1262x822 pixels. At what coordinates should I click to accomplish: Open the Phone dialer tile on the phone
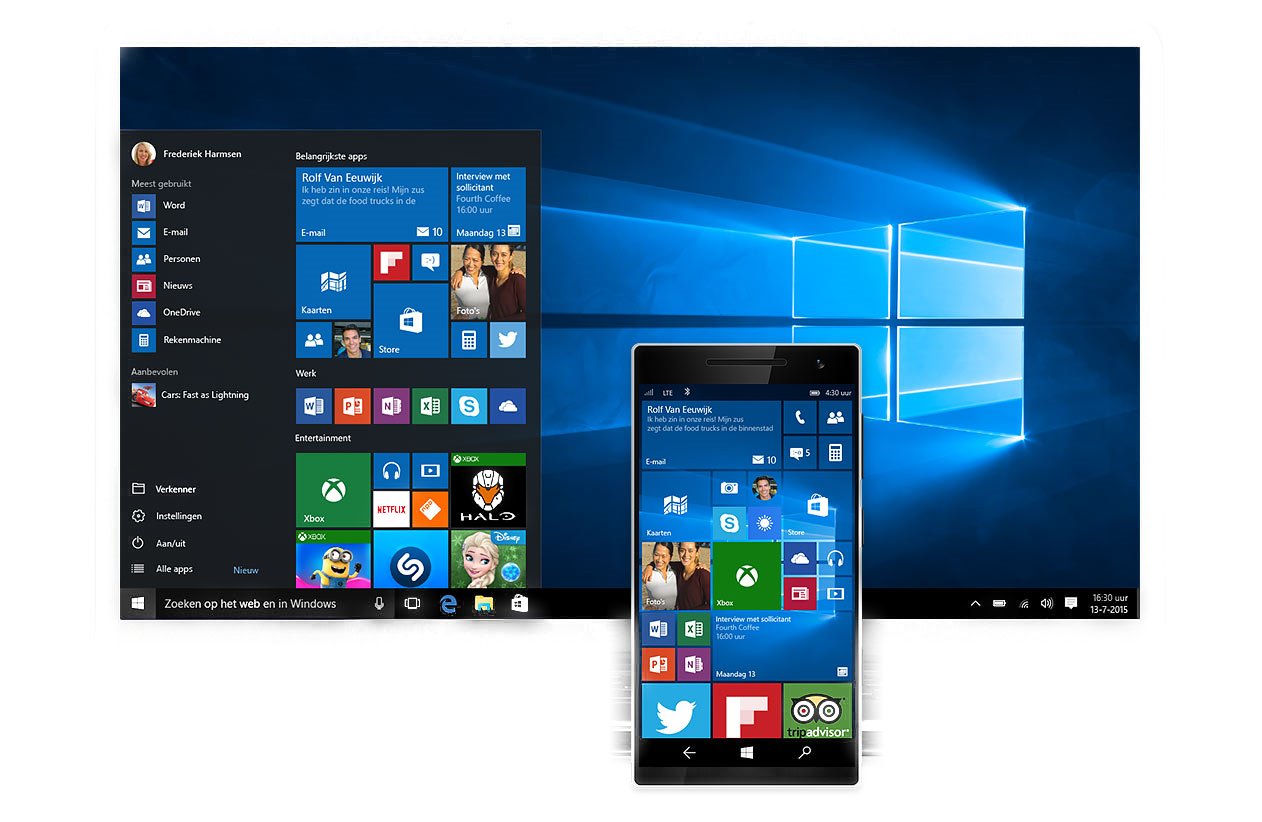tap(799, 417)
